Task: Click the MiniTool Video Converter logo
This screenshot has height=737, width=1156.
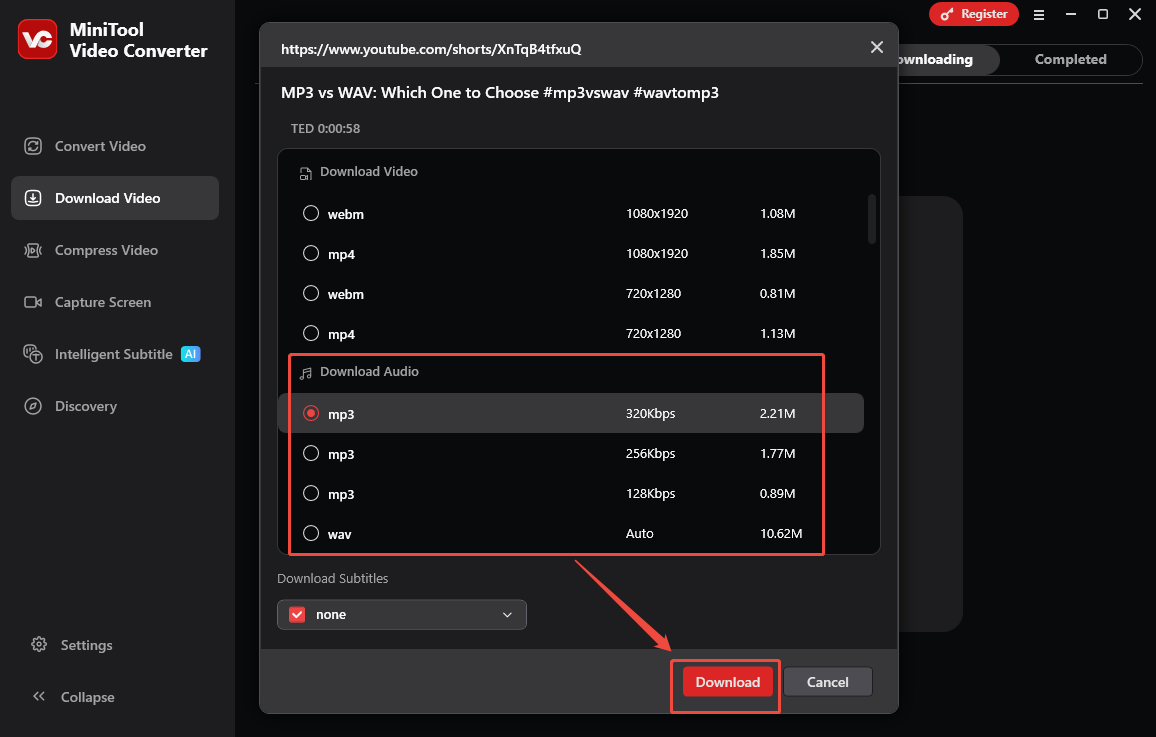Action: click(x=38, y=39)
